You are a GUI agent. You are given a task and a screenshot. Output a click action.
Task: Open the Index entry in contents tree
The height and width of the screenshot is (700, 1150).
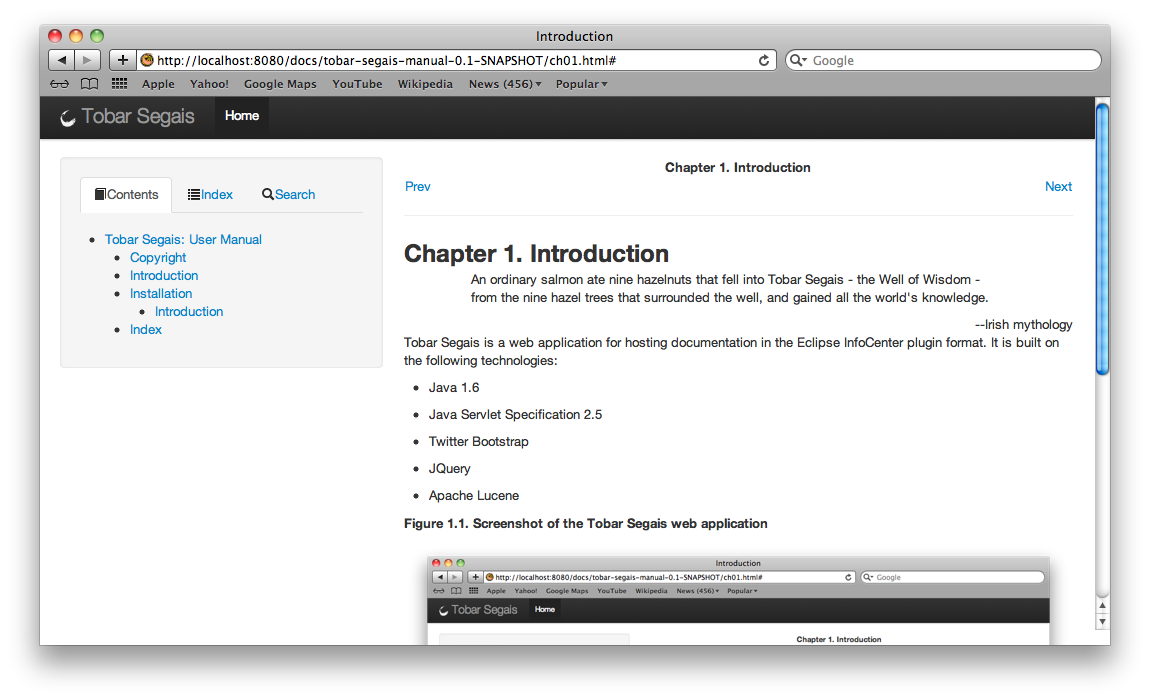(145, 329)
